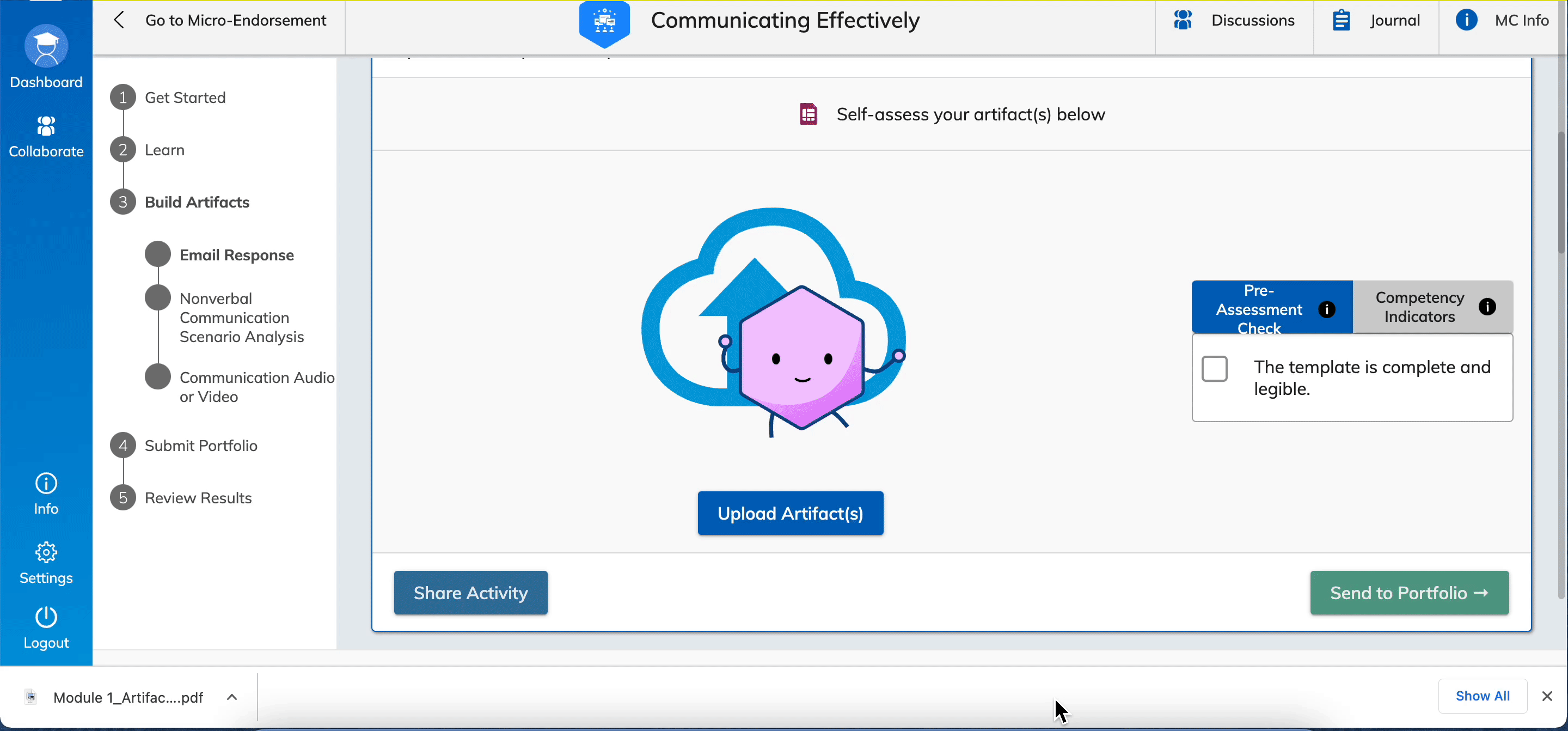
Task: Click info icon beside Pre-Assessment Check
Action: 1327,309
